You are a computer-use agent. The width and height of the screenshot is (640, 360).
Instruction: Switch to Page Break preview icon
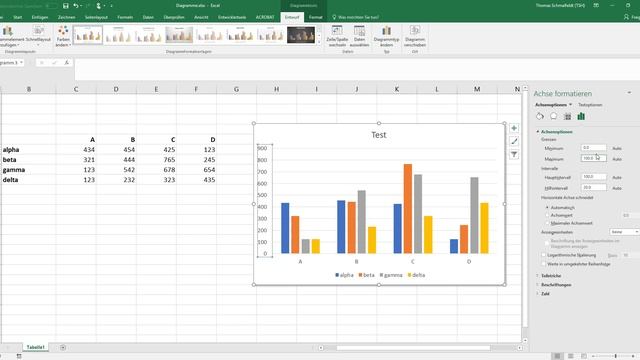584,356
